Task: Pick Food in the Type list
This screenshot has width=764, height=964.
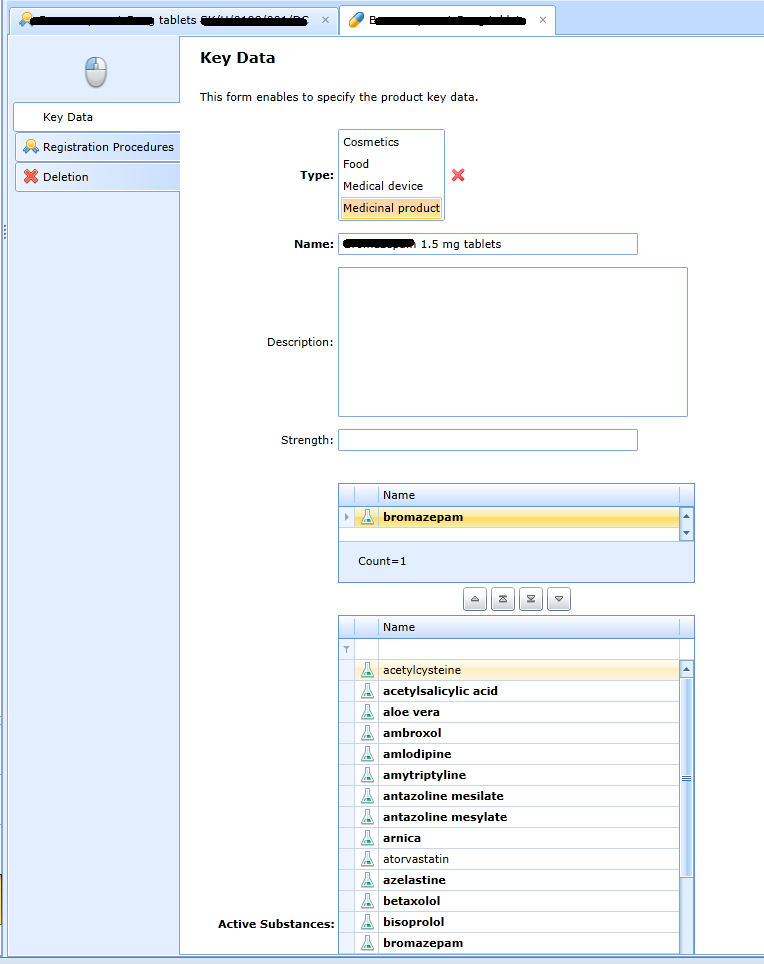Action: [356, 164]
